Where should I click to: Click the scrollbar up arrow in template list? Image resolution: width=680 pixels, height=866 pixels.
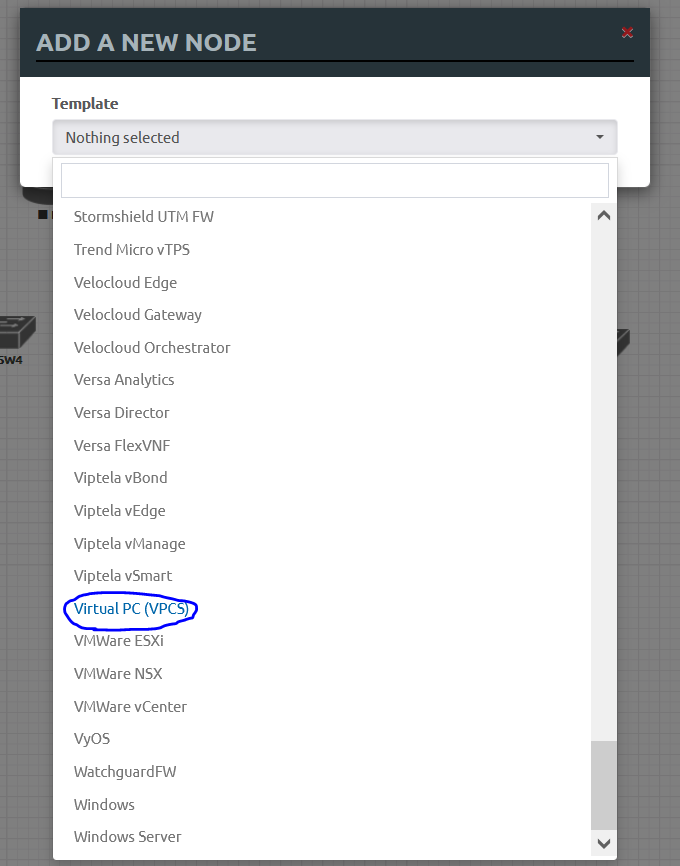[x=604, y=216]
